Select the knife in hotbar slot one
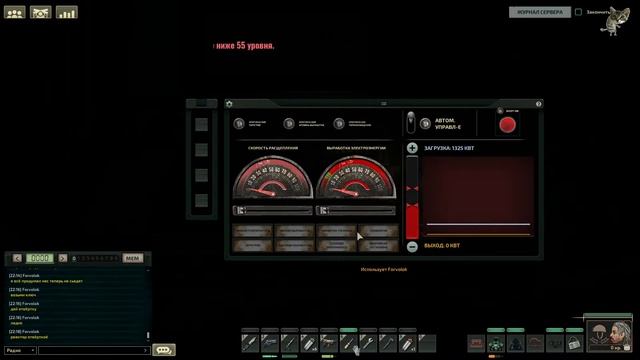 pyautogui.click(x=250, y=343)
